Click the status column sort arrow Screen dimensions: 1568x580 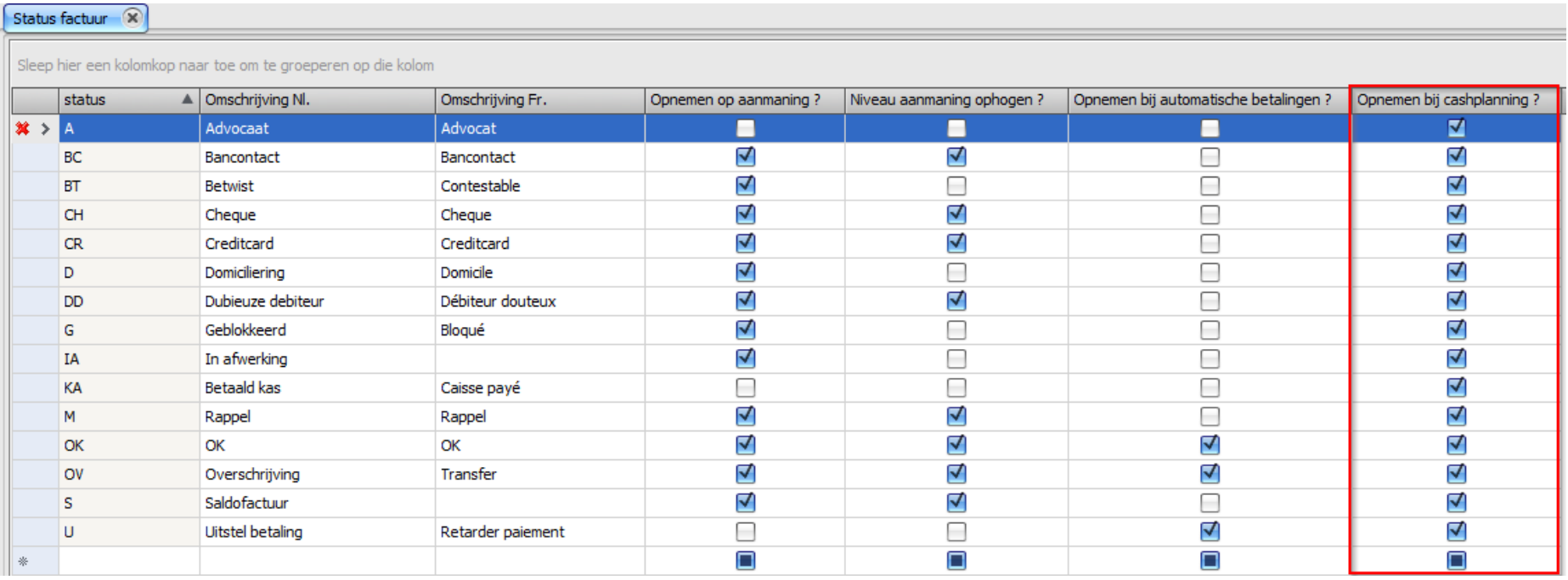187,99
